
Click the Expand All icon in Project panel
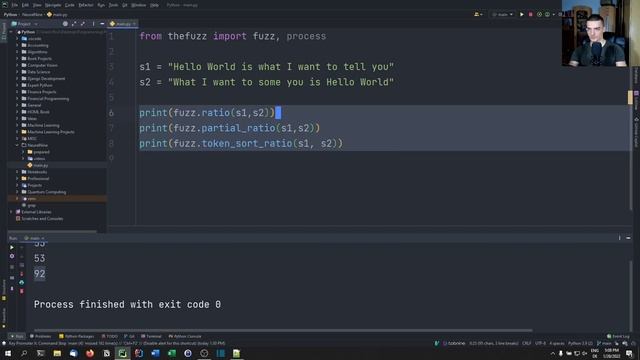coord(74,24)
